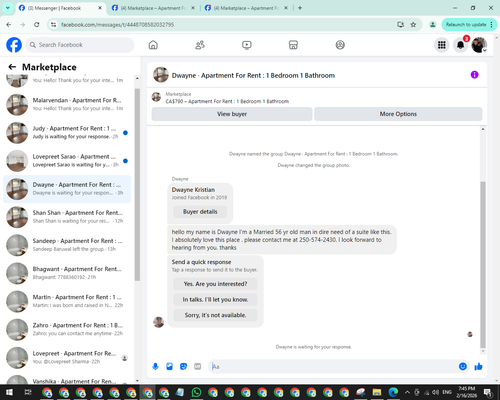The image size is (500, 400).
Task: Open the tab search dropdown arrow
Action: pyautogui.click(x=7, y=8)
